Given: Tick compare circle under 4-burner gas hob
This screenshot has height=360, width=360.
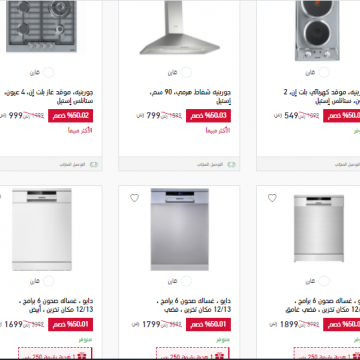Looking at the screenshot, I should click(x=48, y=72).
